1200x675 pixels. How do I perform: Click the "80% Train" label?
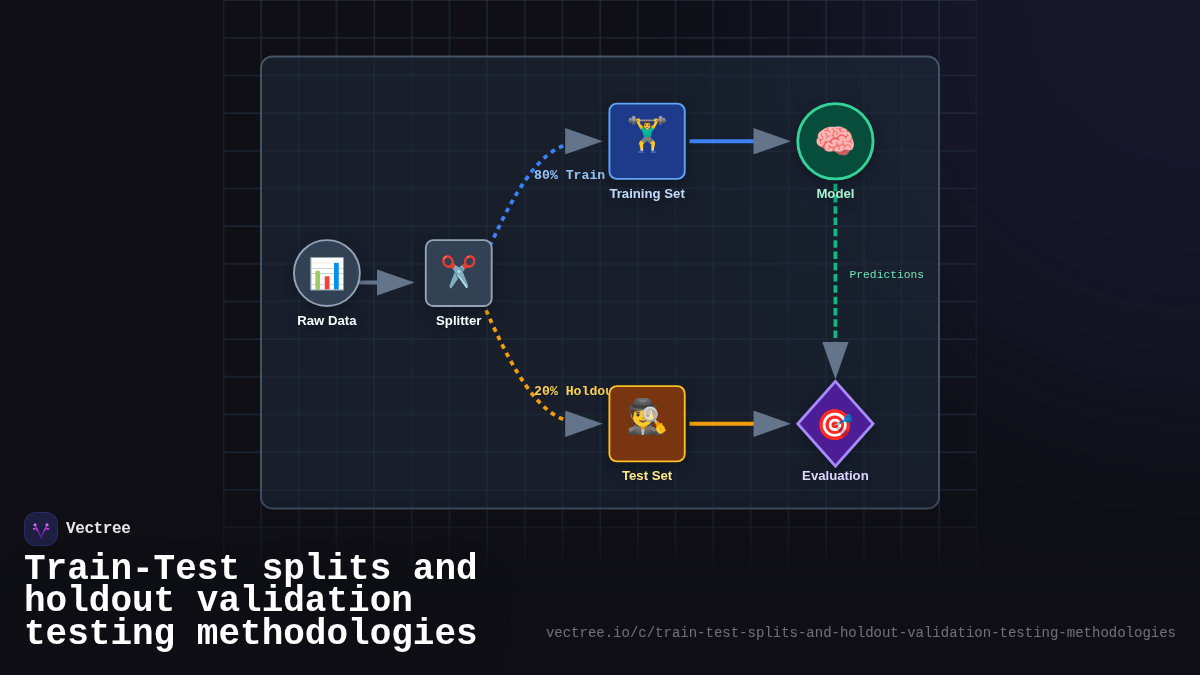569,175
